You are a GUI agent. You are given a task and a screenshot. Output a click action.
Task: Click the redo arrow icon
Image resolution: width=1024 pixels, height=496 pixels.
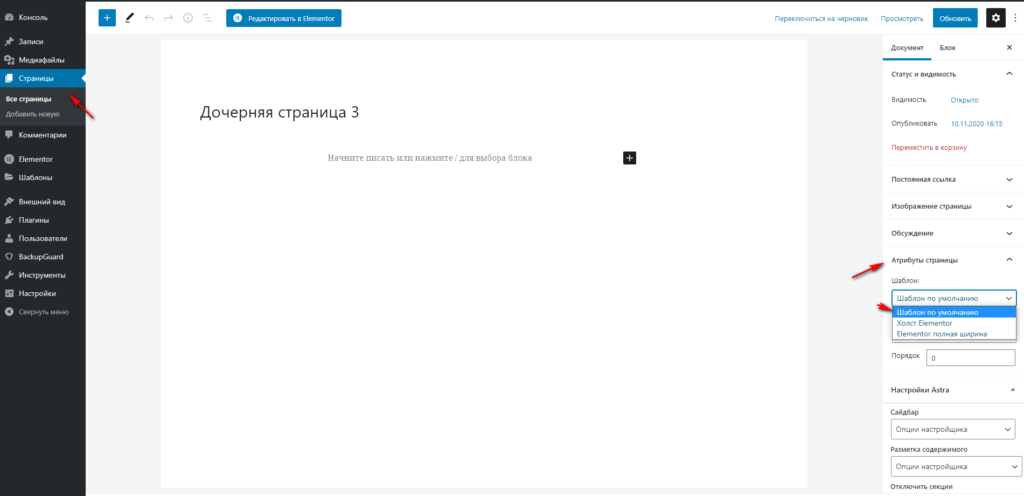pos(168,18)
